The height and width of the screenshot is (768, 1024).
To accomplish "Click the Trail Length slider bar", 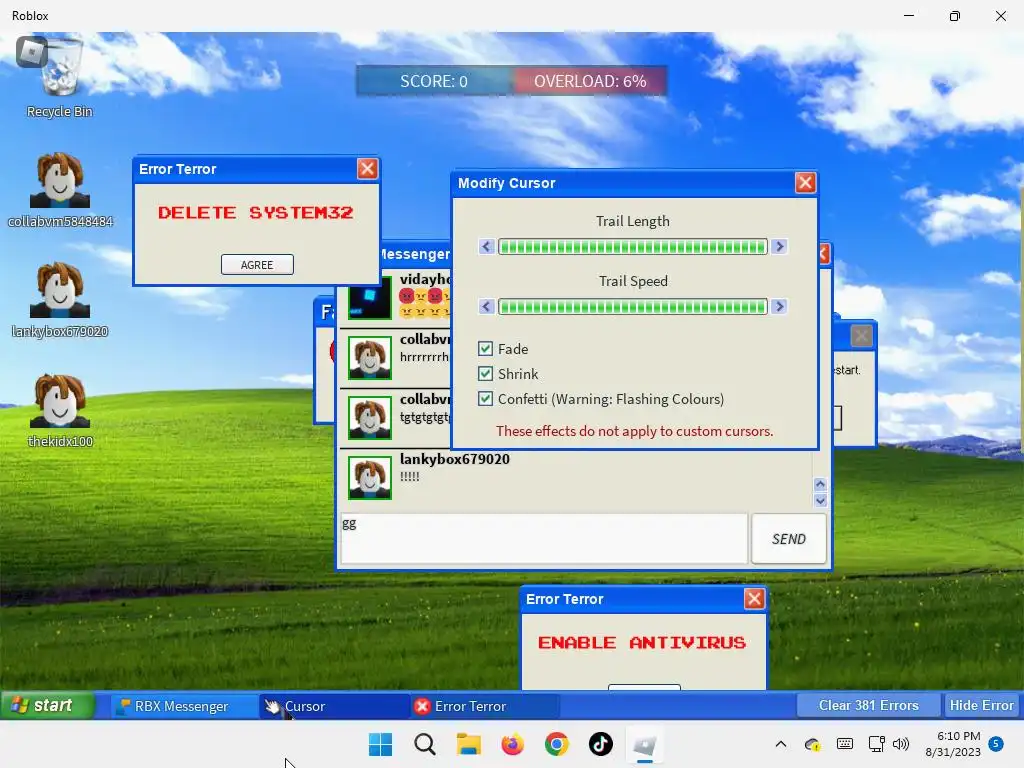I will pos(633,246).
